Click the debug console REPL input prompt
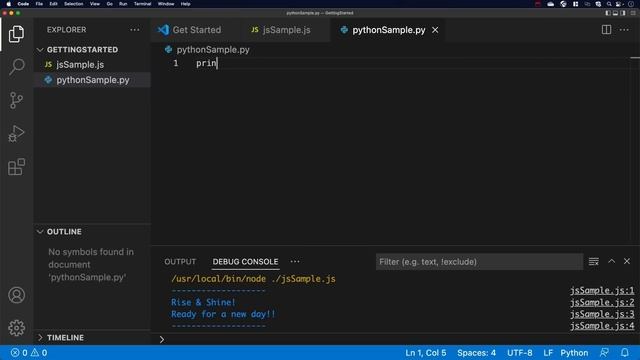 396,339
